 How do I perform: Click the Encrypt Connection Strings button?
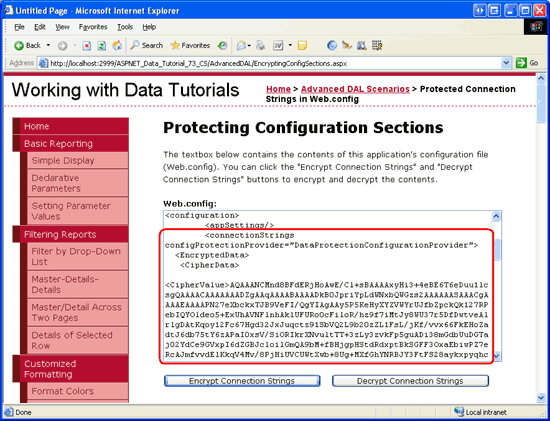pos(242,381)
